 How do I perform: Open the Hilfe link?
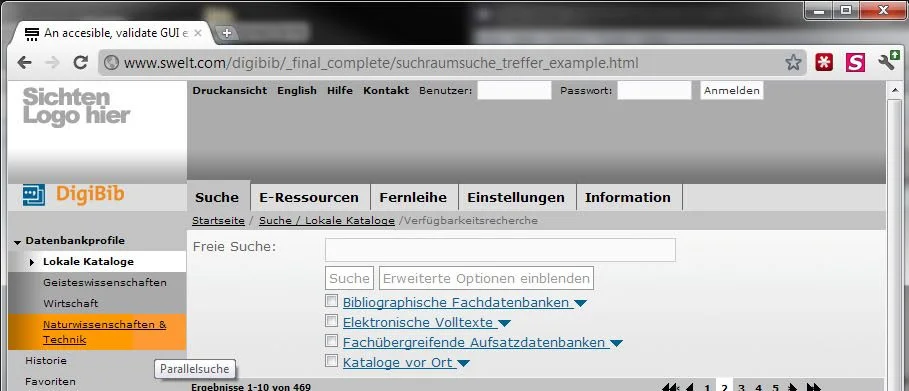point(340,90)
